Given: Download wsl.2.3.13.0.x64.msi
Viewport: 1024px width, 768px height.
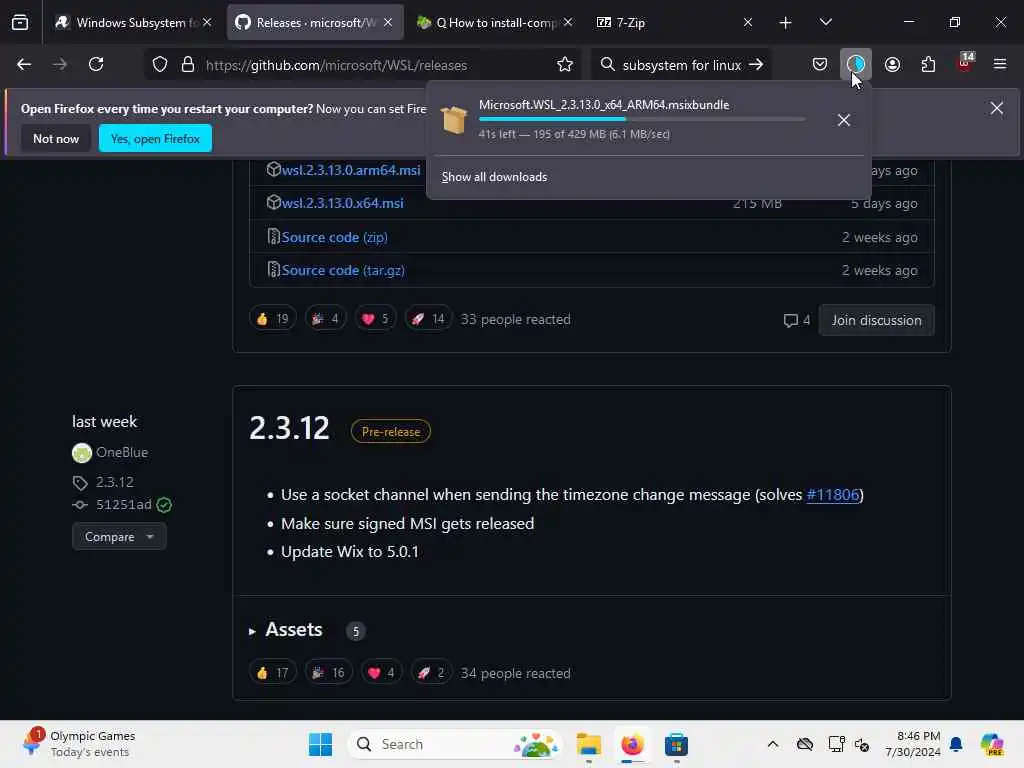Looking at the screenshot, I should [343, 203].
